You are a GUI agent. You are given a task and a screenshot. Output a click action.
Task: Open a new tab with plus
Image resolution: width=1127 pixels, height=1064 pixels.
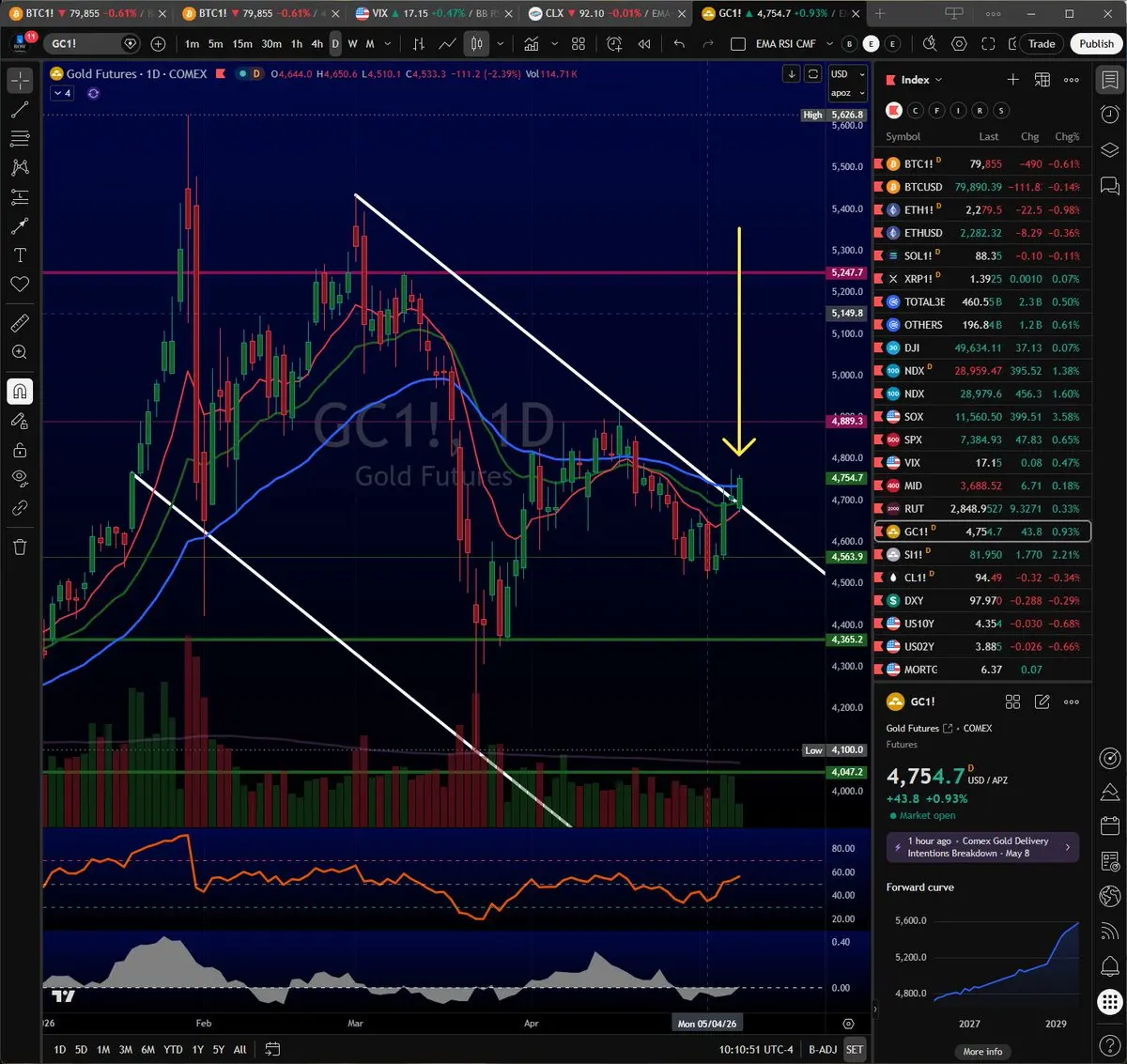[x=880, y=13]
